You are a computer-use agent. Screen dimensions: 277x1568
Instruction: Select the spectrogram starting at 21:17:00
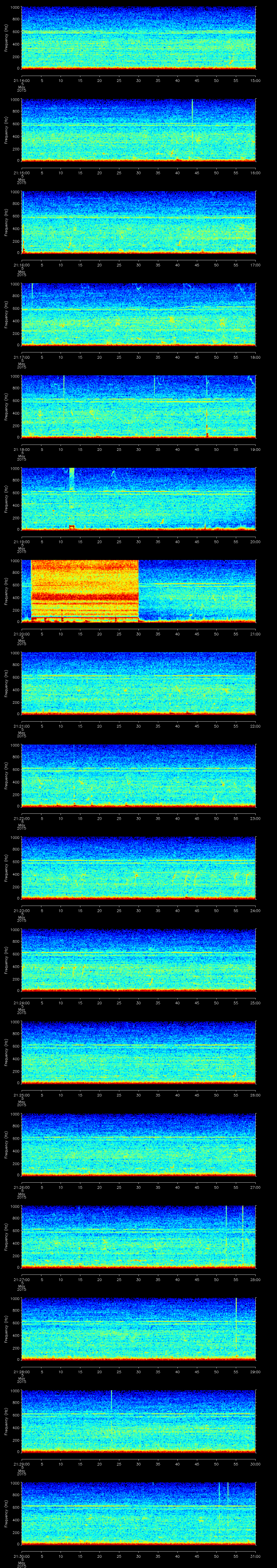tap(139, 315)
